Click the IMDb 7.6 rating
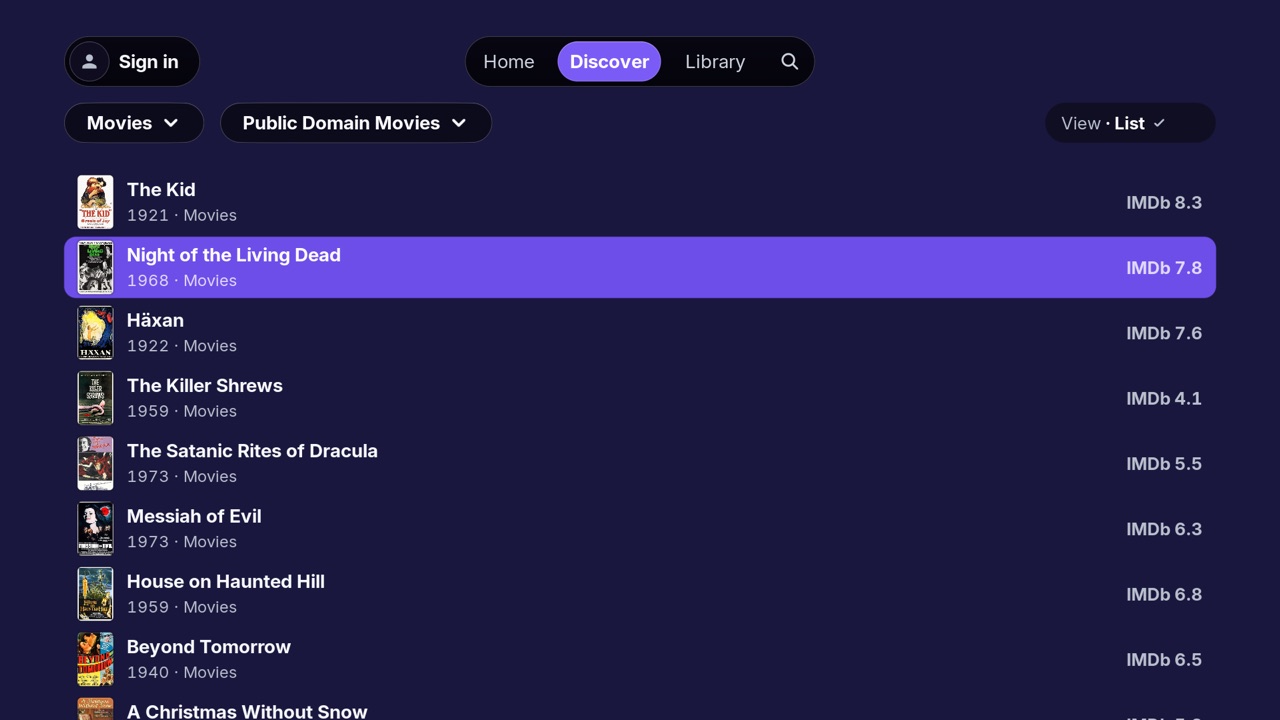The width and height of the screenshot is (1280, 720). tap(1164, 333)
